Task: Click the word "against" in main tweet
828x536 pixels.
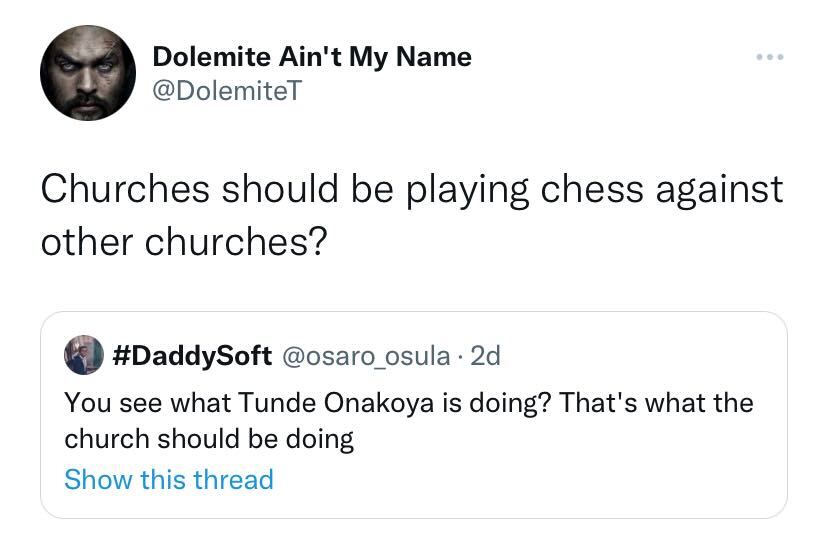Action: (x=720, y=189)
